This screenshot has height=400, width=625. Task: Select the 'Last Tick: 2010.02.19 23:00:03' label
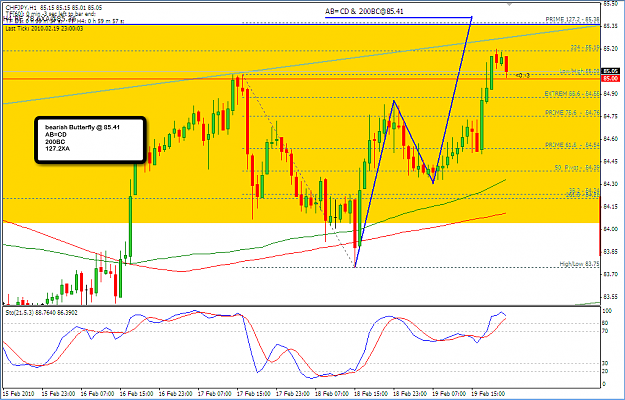[44, 29]
